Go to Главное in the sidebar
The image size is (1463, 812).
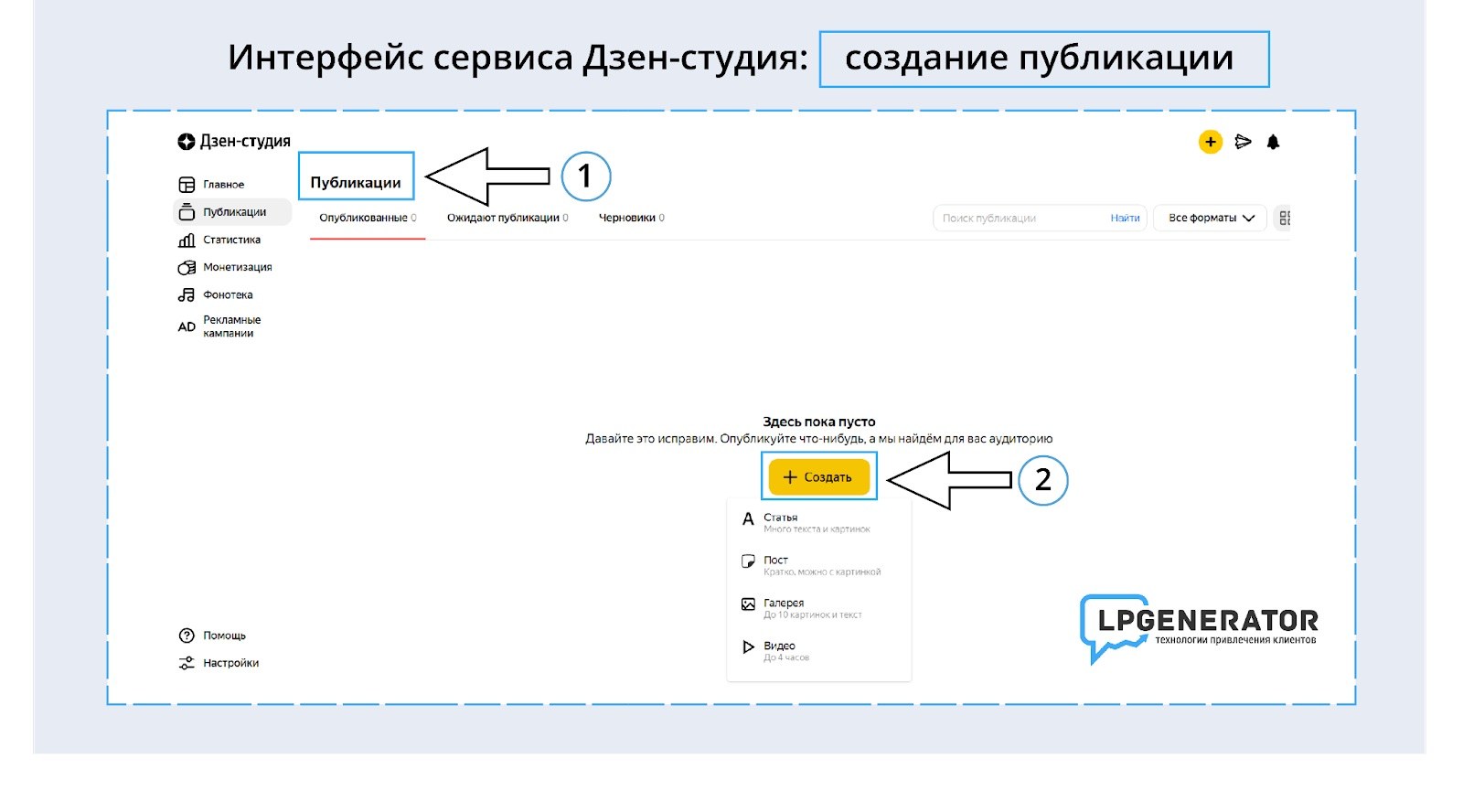pyautogui.click(x=224, y=185)
